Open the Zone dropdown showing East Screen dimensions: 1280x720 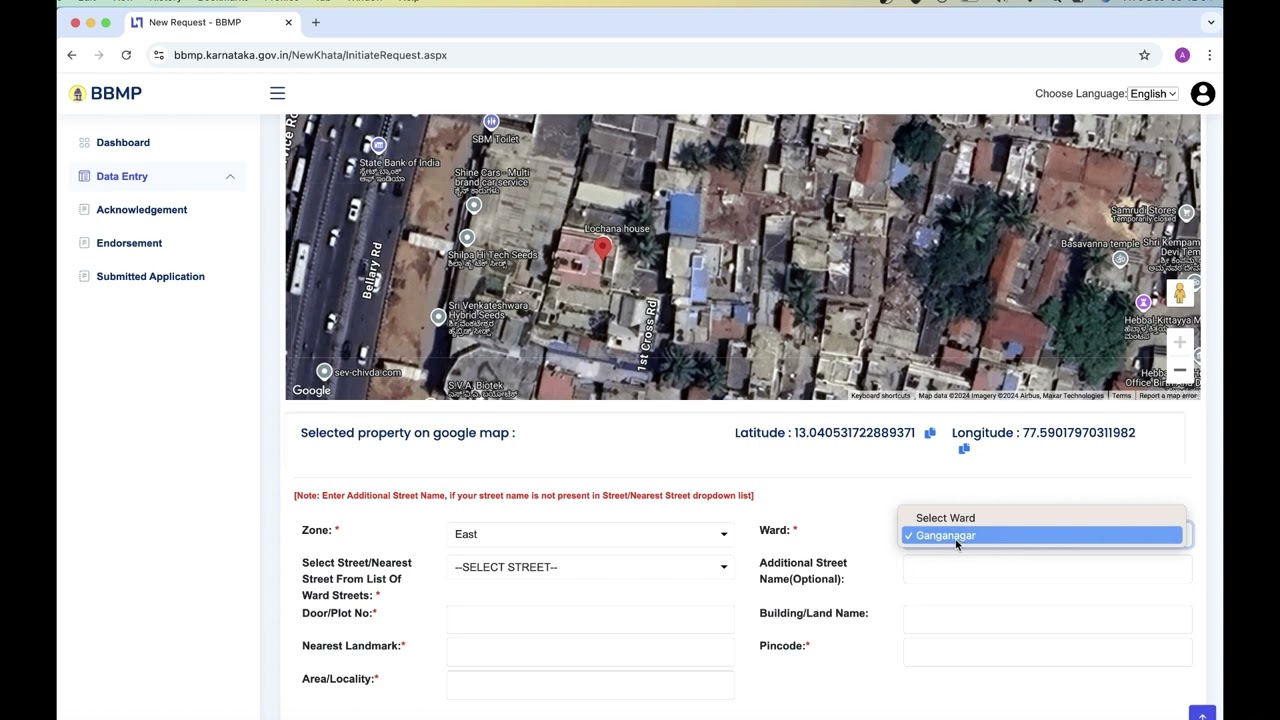pyautogui.click(x=590, y=534)
